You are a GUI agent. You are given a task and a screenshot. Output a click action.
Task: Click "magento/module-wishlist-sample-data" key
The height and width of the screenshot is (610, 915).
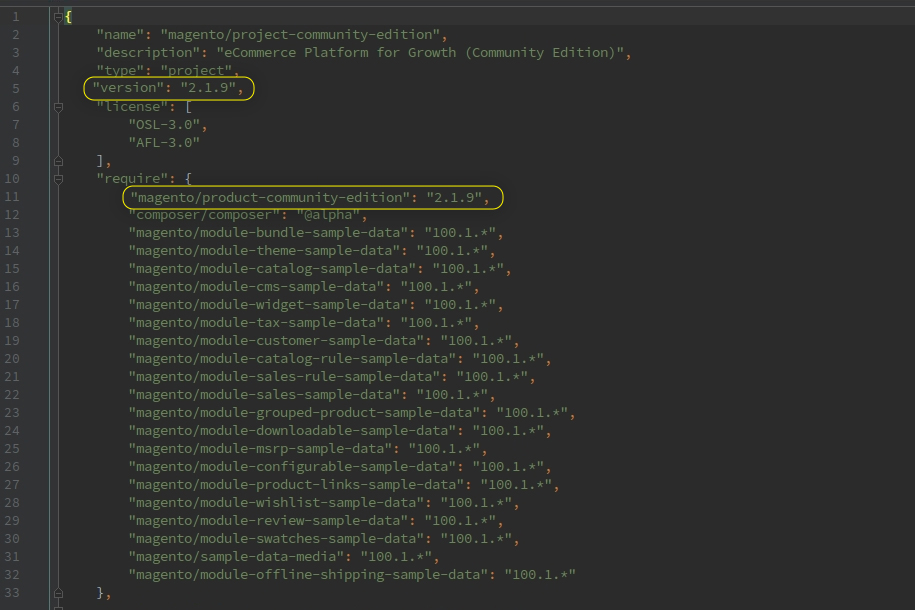(276, 503)
